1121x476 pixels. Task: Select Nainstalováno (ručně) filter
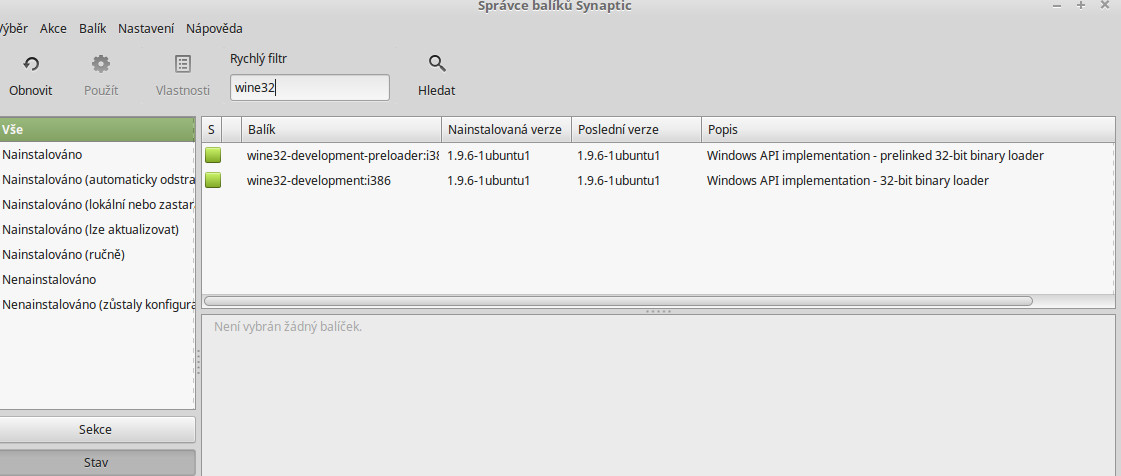tap(64, 254)
